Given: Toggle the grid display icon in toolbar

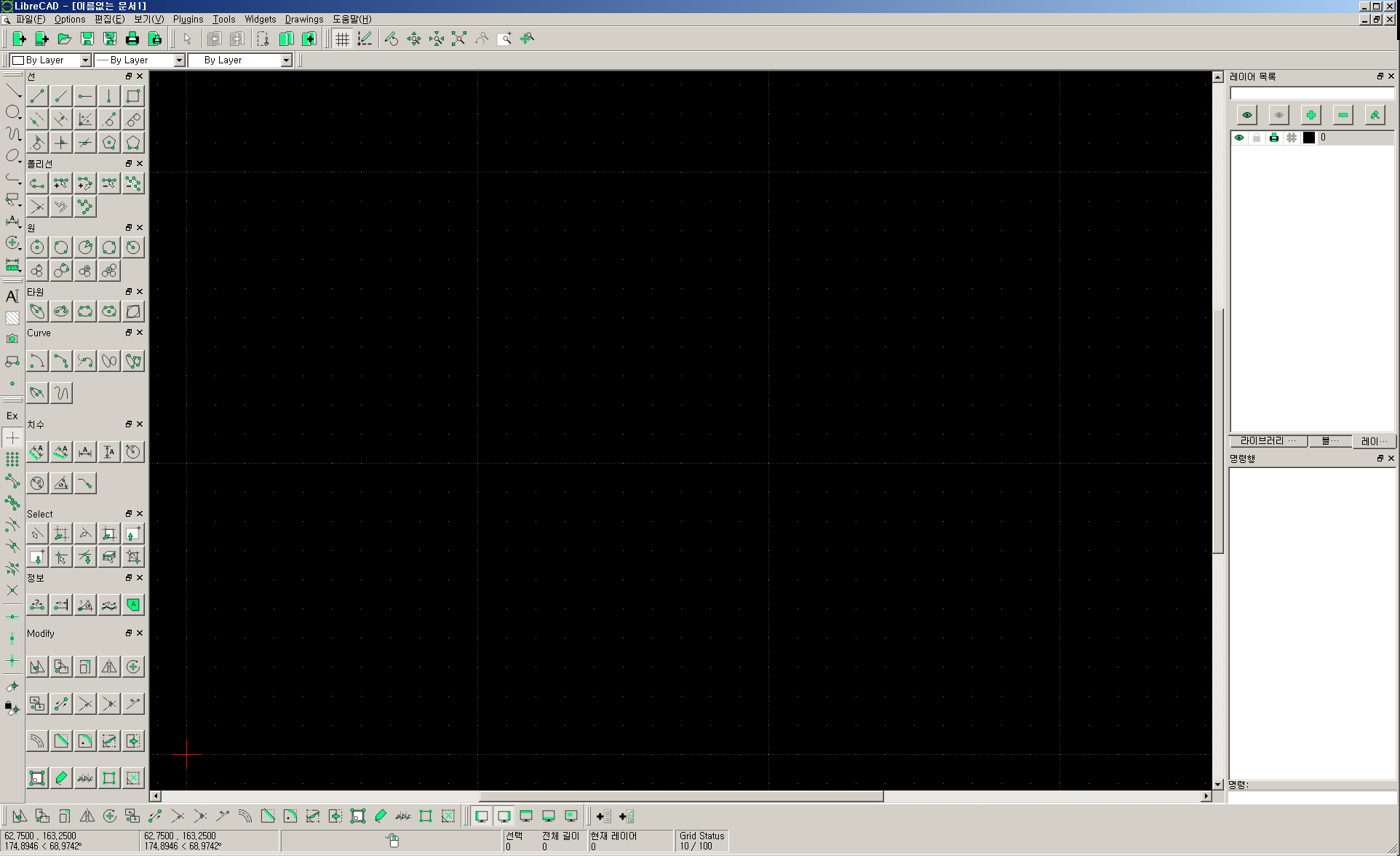Looking at the screenshot, I should pos(342,39).
